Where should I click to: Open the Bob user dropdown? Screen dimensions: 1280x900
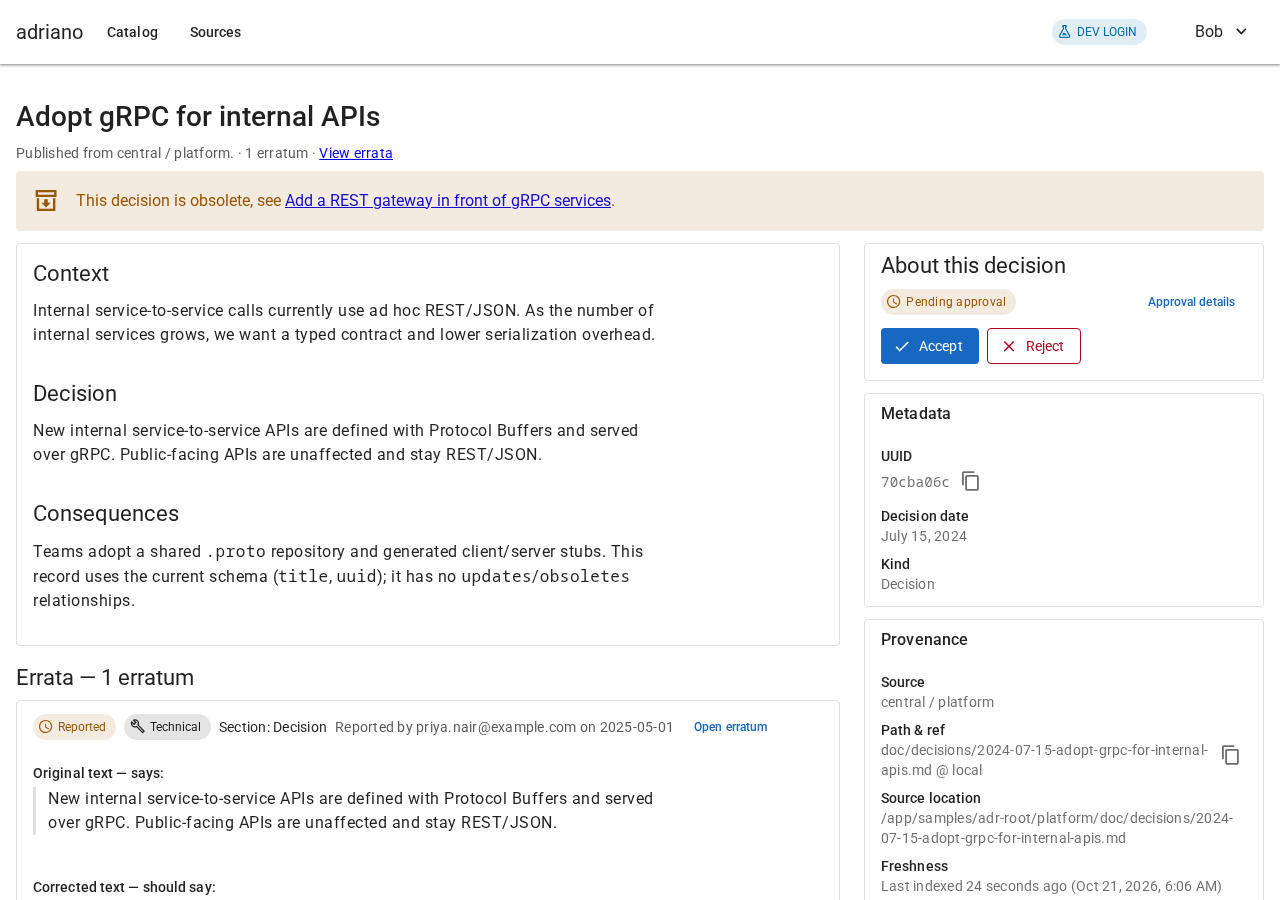(1221, 32)
